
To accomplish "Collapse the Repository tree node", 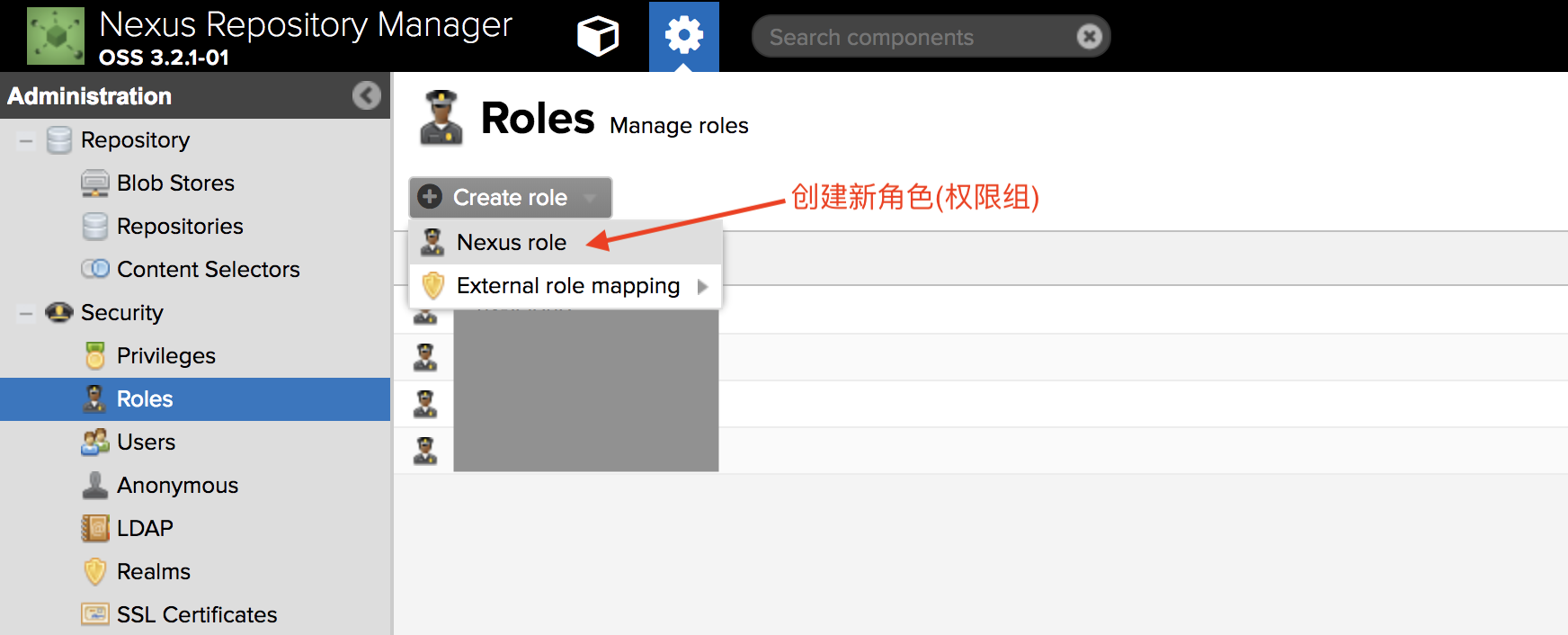I will (x=26, y=140).
